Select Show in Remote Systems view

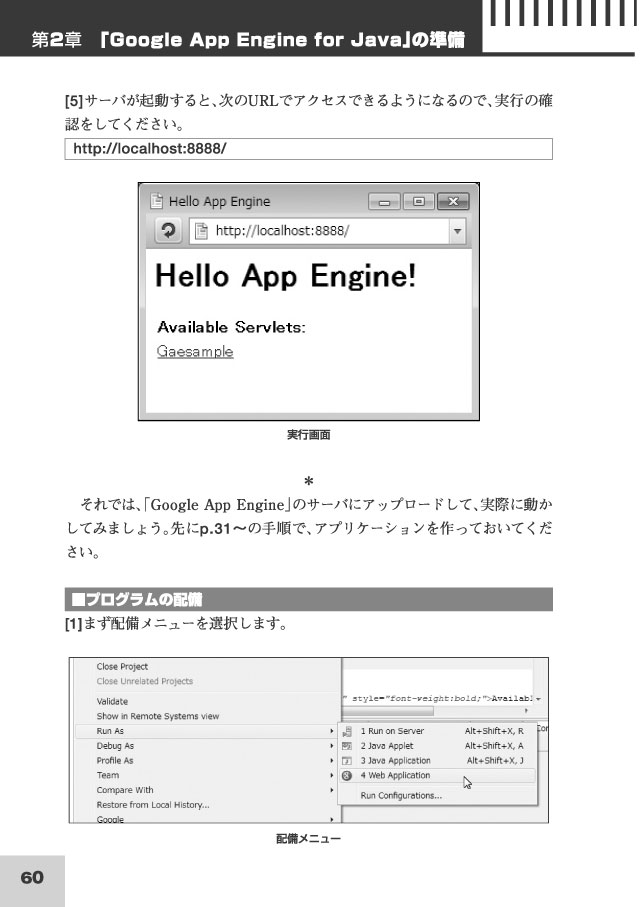click(157, 716)
